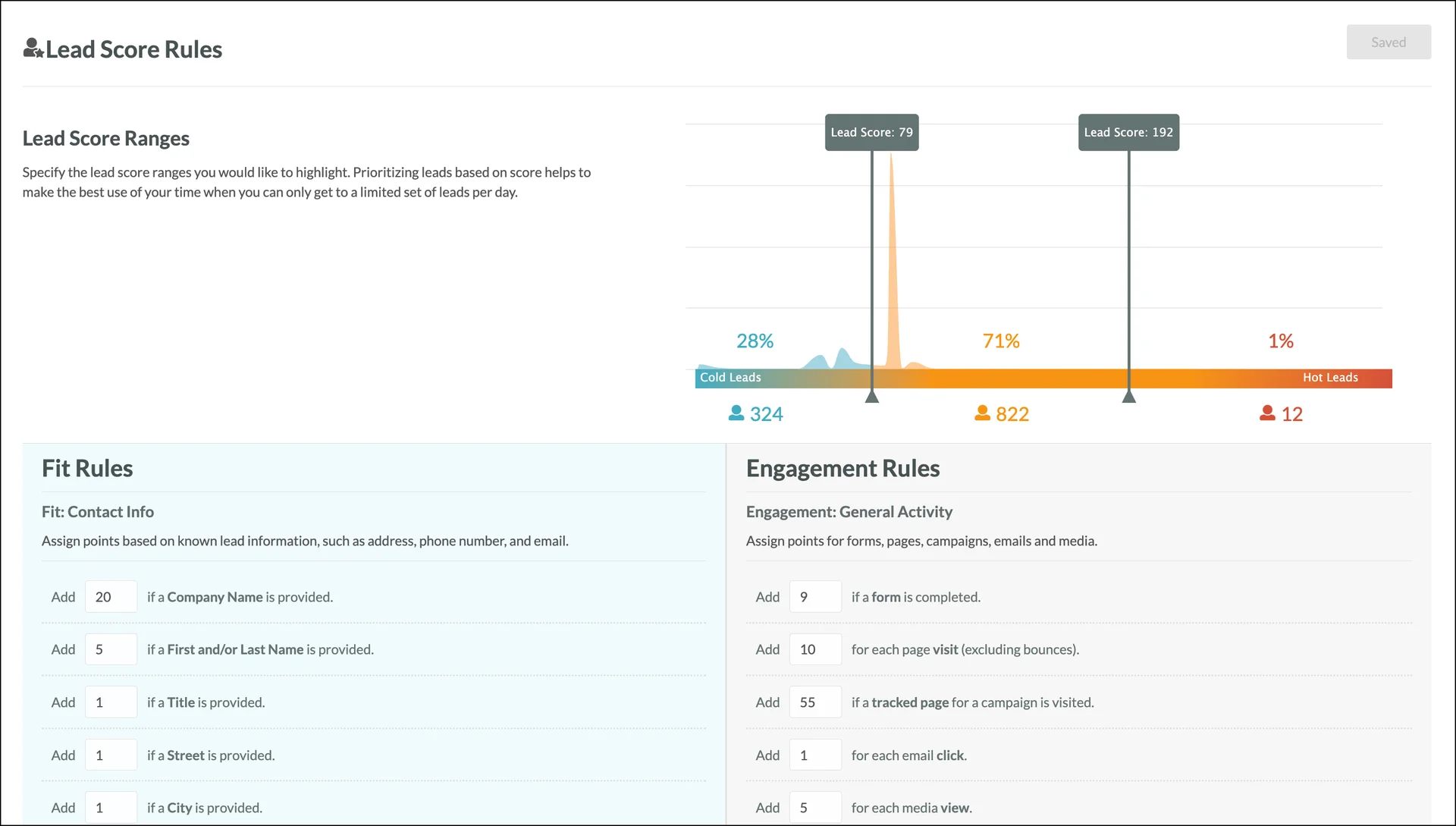Click the red hot leads person icon
The image size is (1456, 826).
click(1267, 413)
